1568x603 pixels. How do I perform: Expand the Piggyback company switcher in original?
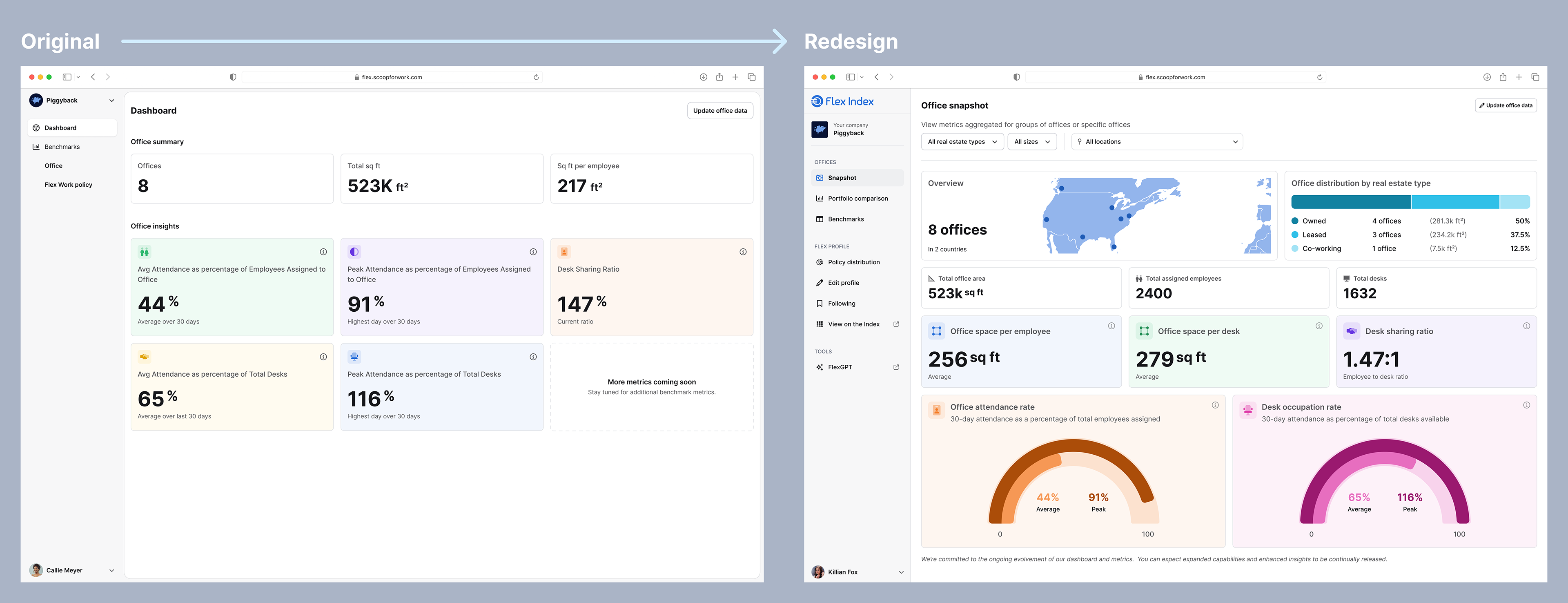111,100
